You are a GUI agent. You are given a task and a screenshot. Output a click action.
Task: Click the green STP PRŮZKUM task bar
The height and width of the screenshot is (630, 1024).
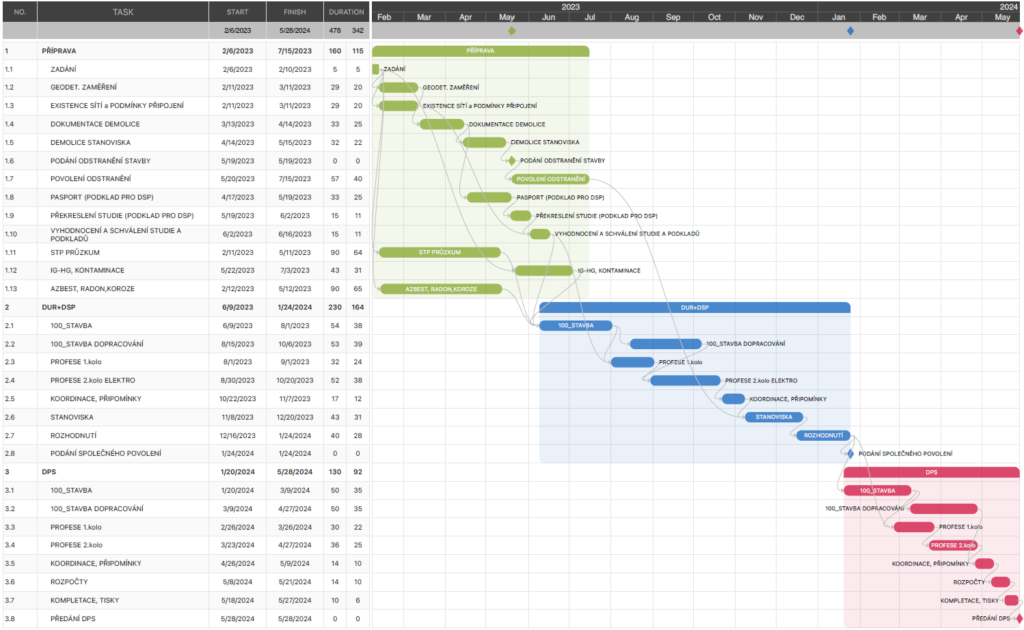439,252
